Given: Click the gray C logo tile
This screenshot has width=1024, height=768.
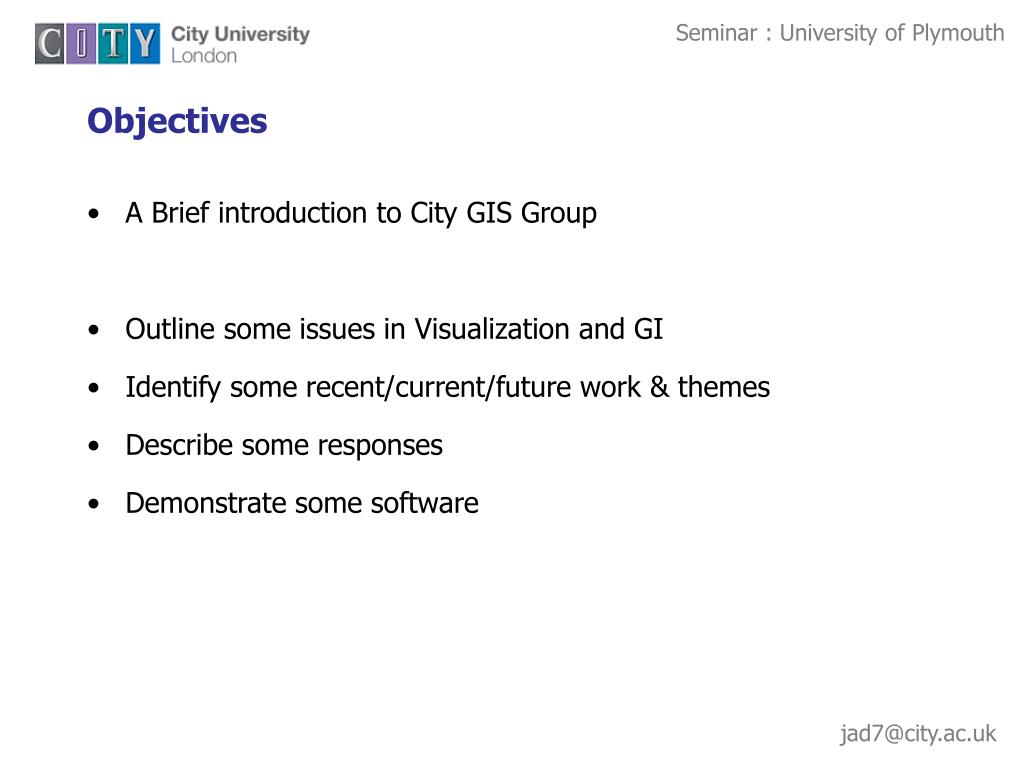Looking at the screenshot, I should [x=50, y=44].
